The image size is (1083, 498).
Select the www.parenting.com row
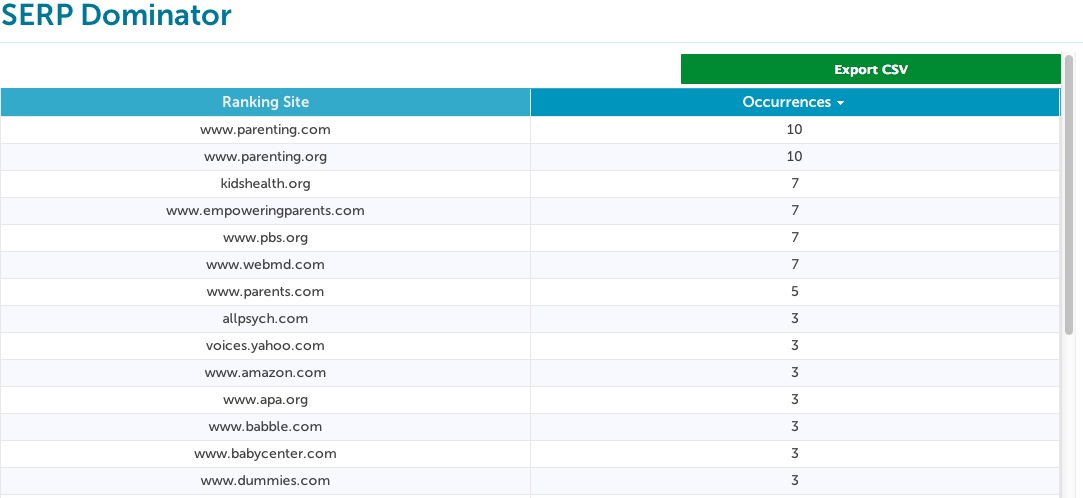(x=265, y=130)
